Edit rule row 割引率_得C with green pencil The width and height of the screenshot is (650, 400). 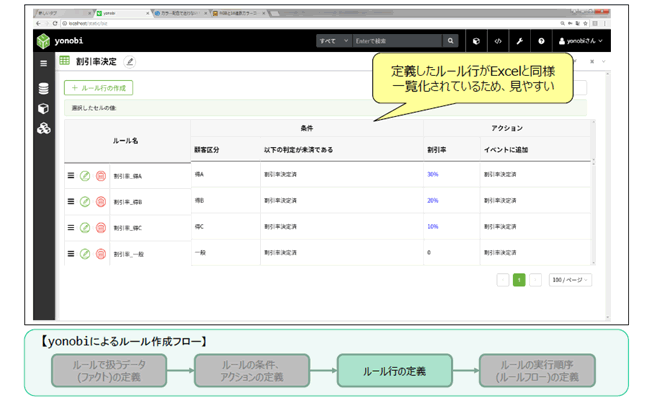85,228
